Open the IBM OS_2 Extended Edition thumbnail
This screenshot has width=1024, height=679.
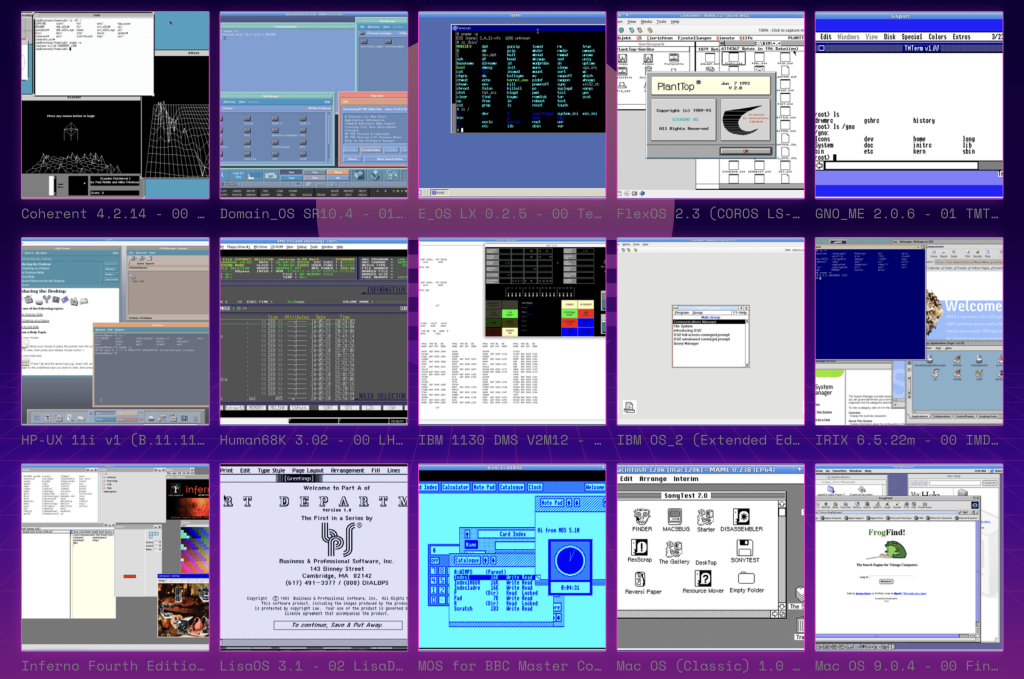point(711,332)
